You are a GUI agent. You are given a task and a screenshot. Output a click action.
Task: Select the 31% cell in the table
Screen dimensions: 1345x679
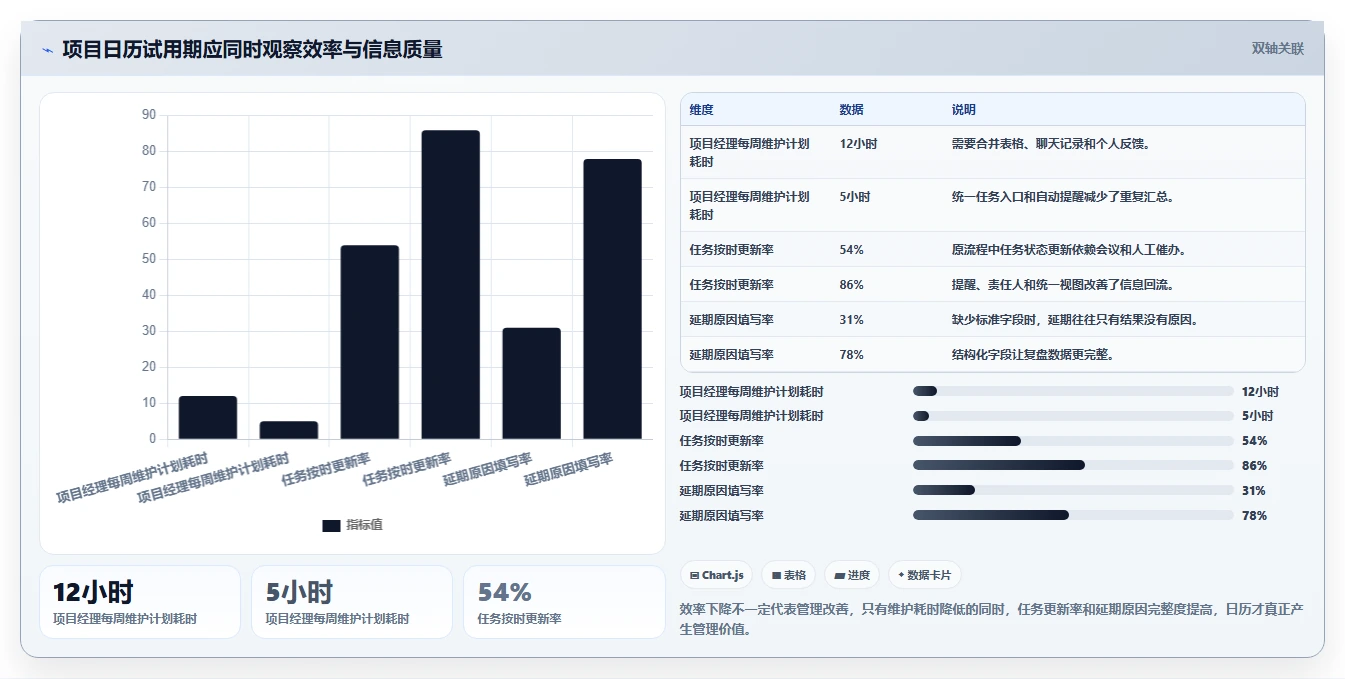tap(852, 319)
